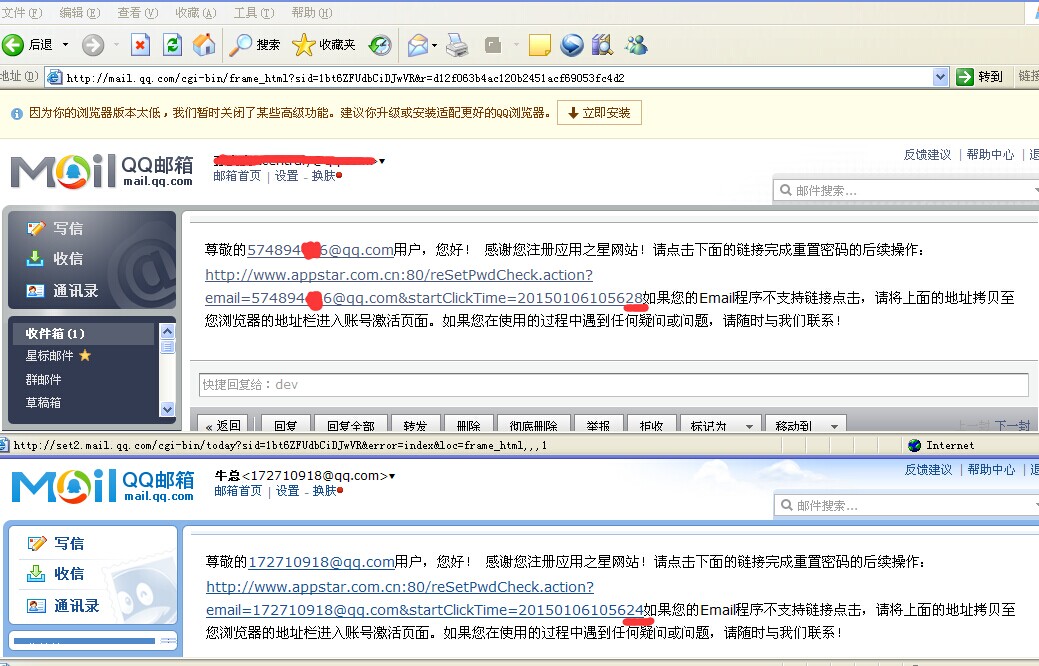Open the 查看(V) menu

pyautogui.click(x=138, y=13)
